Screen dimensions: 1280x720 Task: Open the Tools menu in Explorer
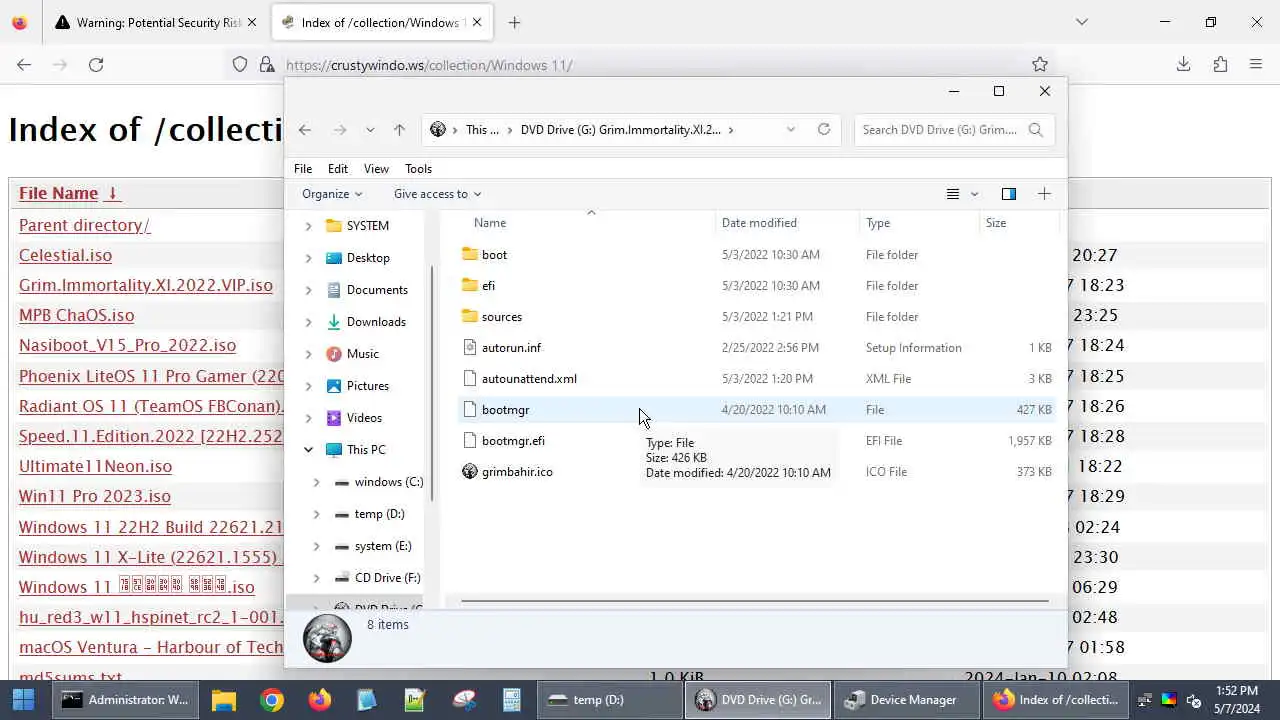(x=418, y=168)
